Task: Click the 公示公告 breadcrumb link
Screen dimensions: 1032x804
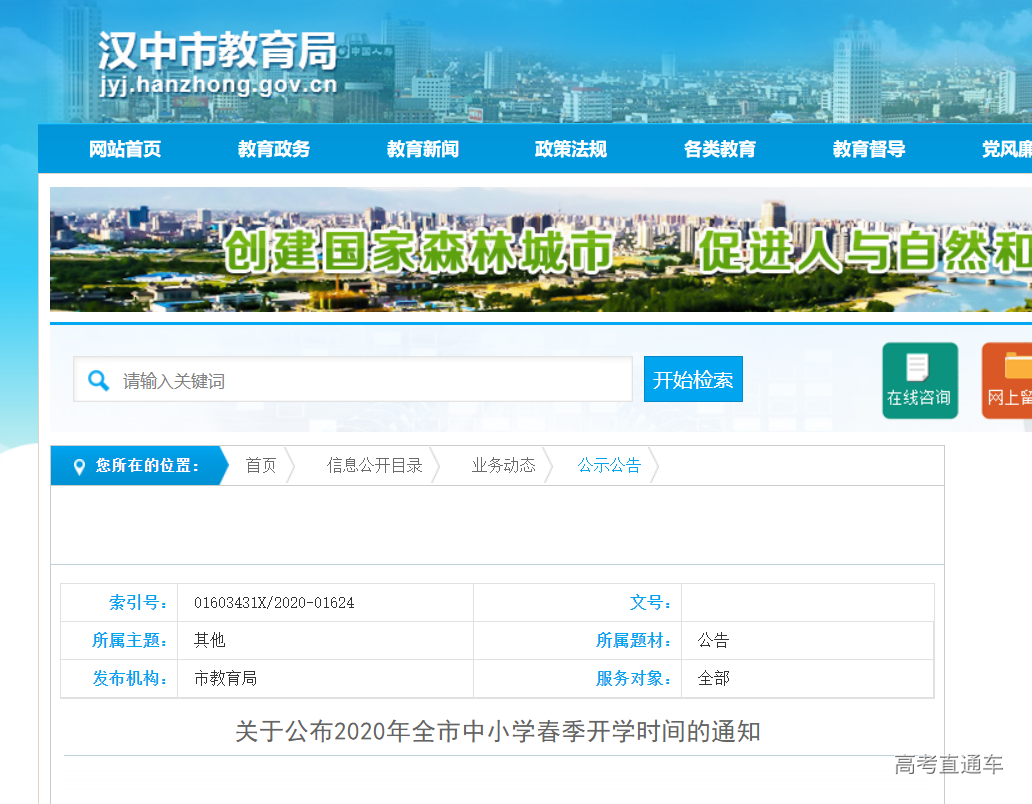Action: (x=610, y=466)
